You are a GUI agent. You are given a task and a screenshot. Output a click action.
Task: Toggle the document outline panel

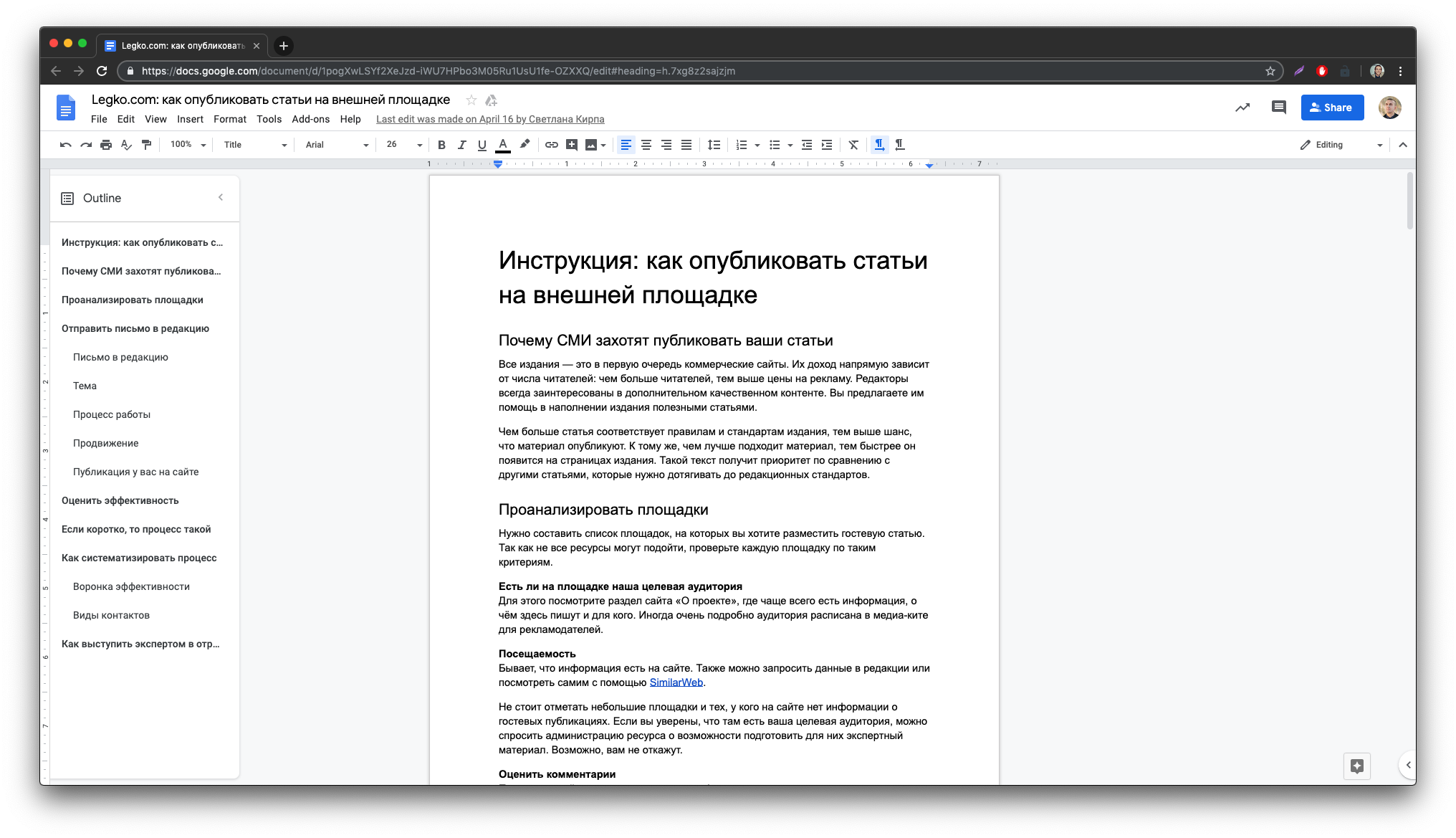point(221,197)
